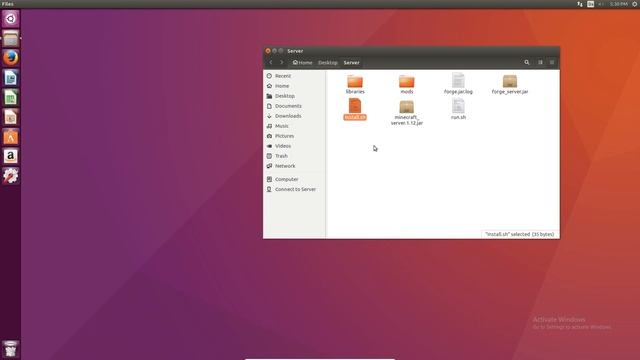Open the libraries folder

[x=355, y=84]
